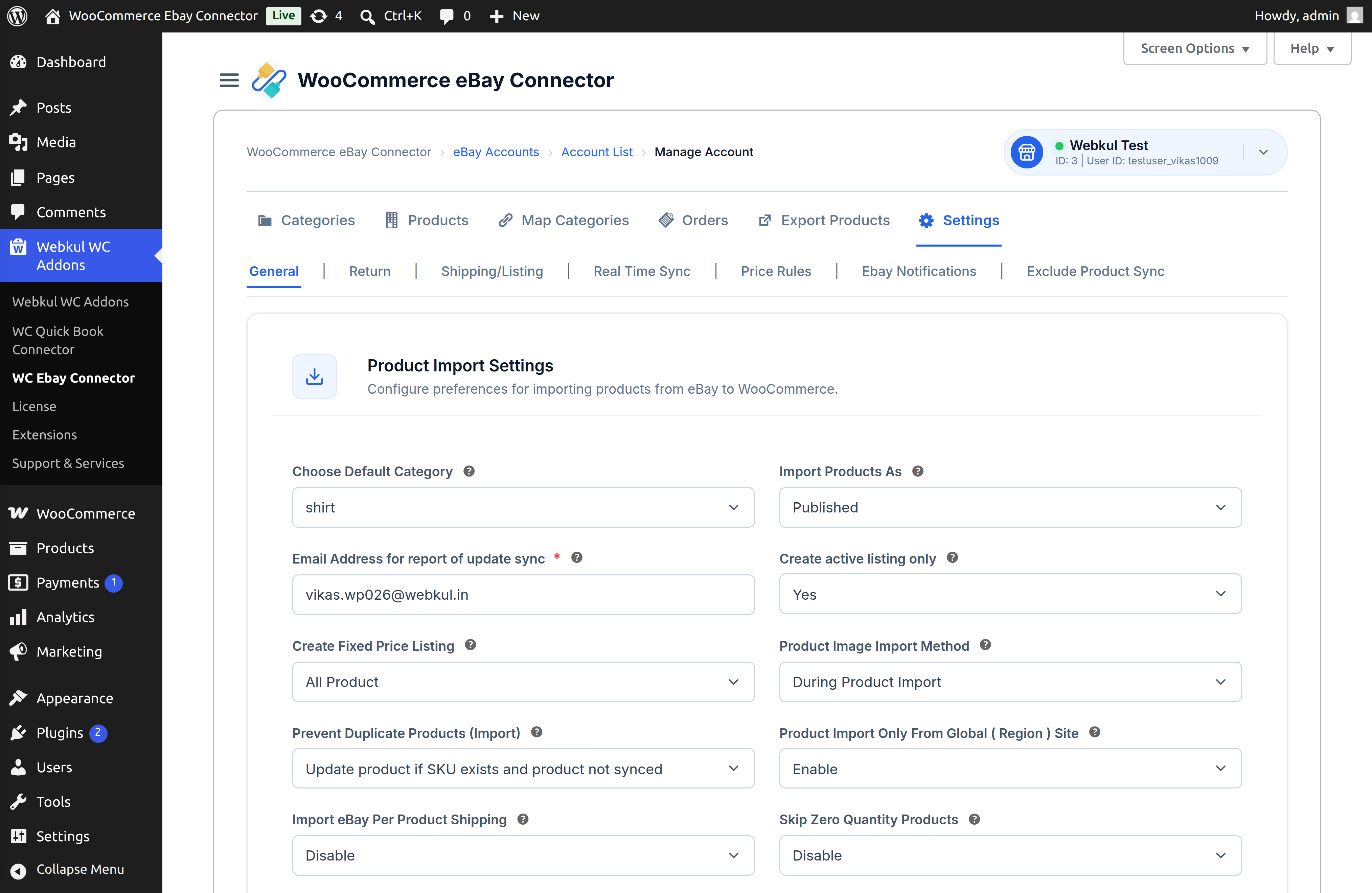This screenshot has height=893, width=1372.
Task: Switch to the Export Products tab
Action: coord(824,220)
